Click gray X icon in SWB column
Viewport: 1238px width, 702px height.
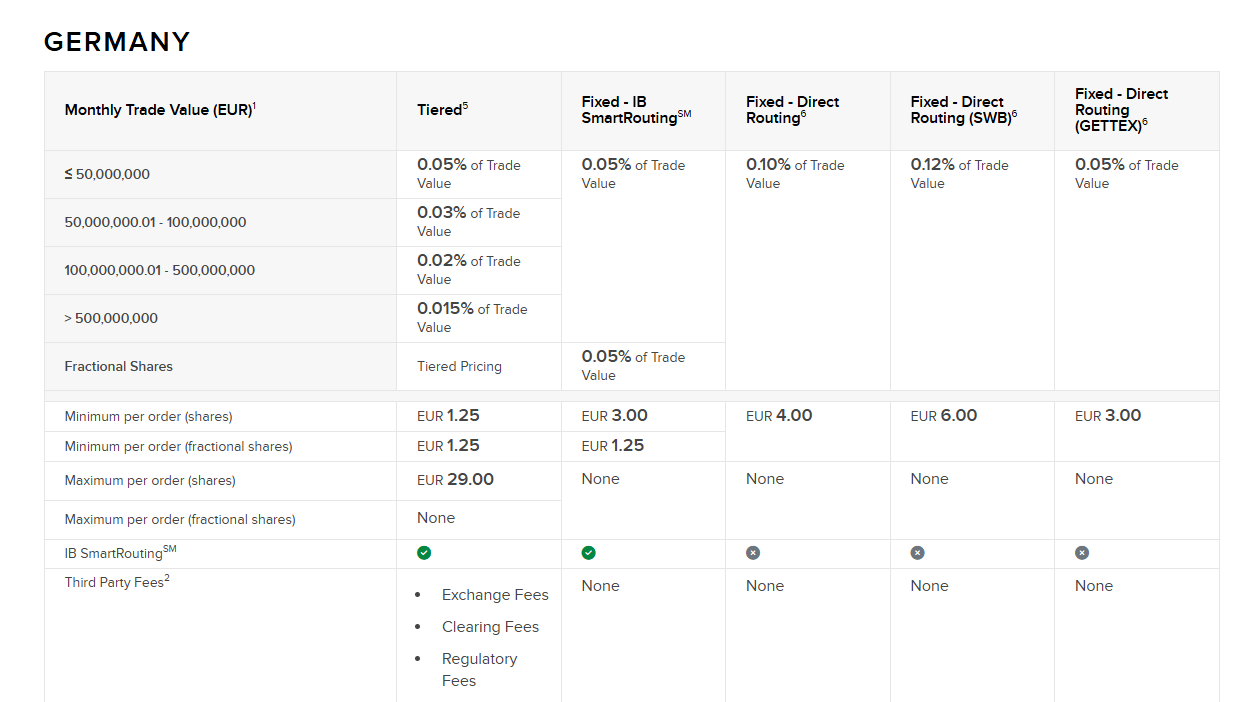(x=917, y=553)
